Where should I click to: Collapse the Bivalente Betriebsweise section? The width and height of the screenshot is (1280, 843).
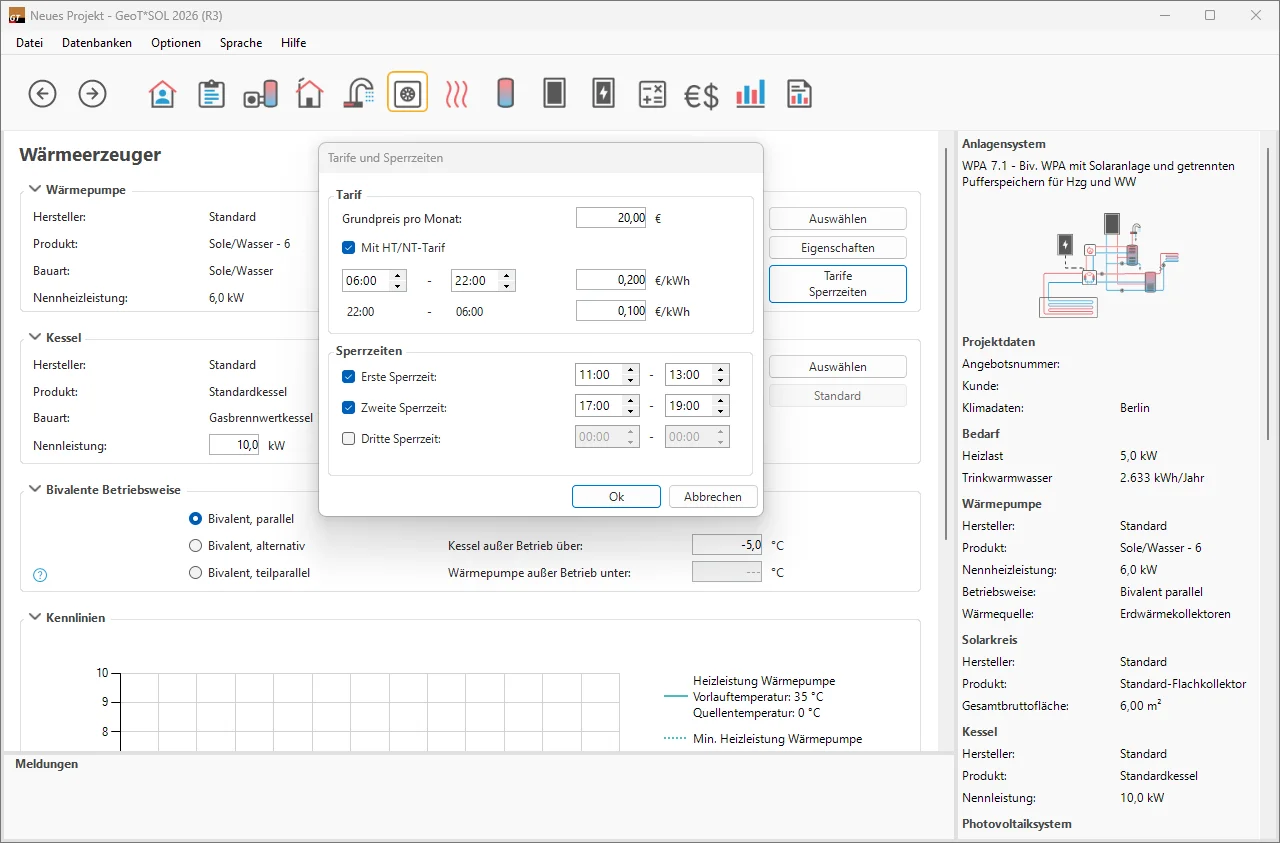(35, 489)
